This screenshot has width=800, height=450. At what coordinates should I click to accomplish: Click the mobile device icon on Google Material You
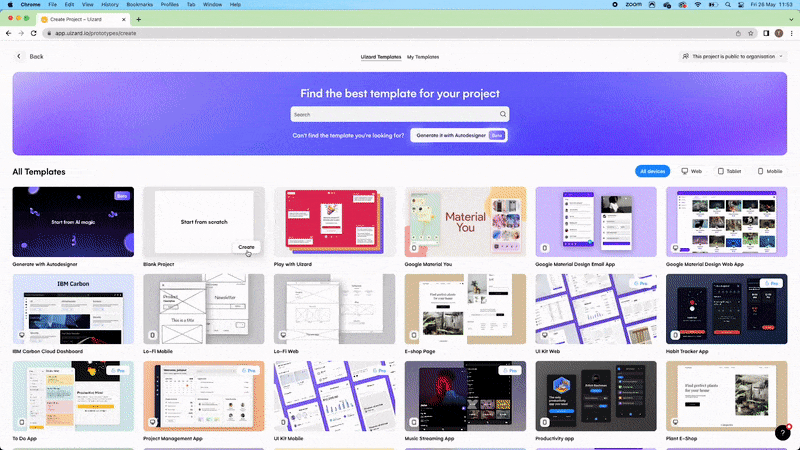414,247
